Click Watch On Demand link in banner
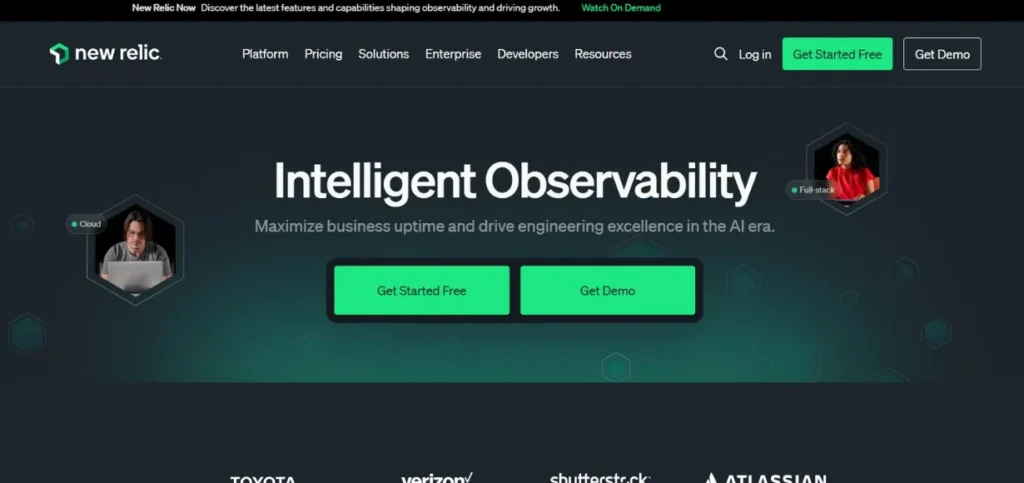Screen dimensions: 1024x483 621,8
